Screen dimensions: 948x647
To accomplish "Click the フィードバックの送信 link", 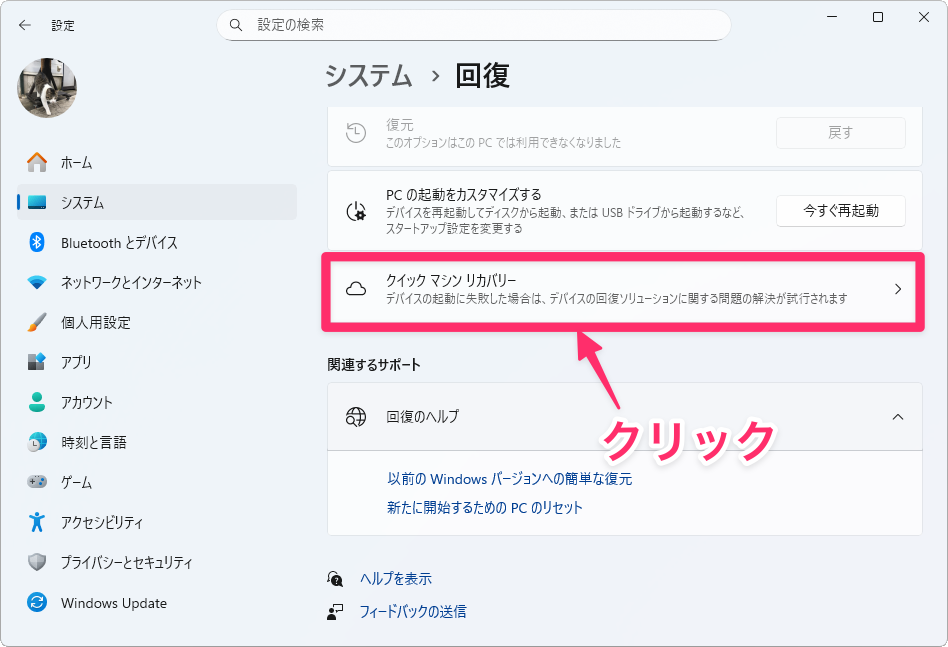I will tap(413, 611).
